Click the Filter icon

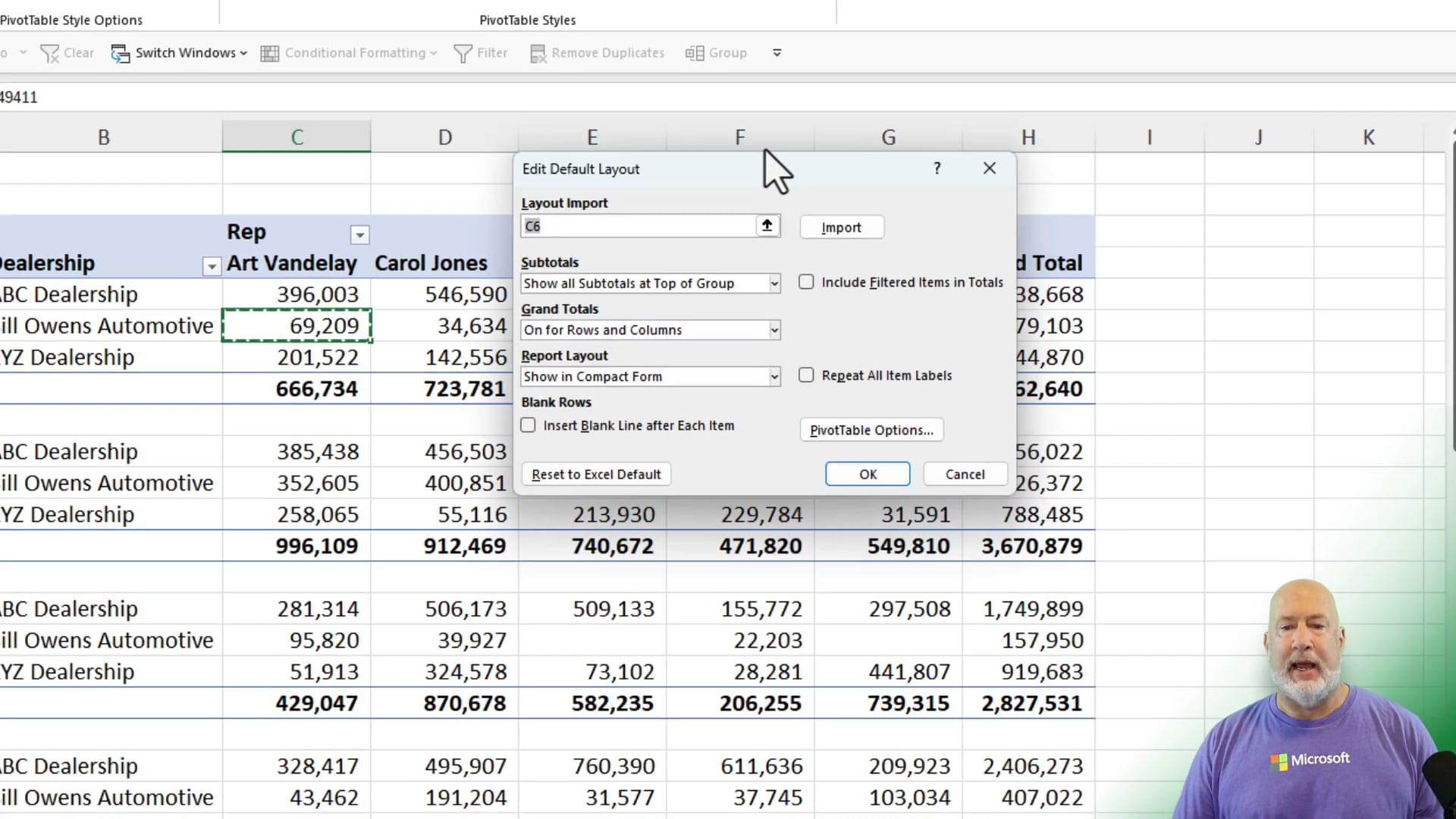463,53
